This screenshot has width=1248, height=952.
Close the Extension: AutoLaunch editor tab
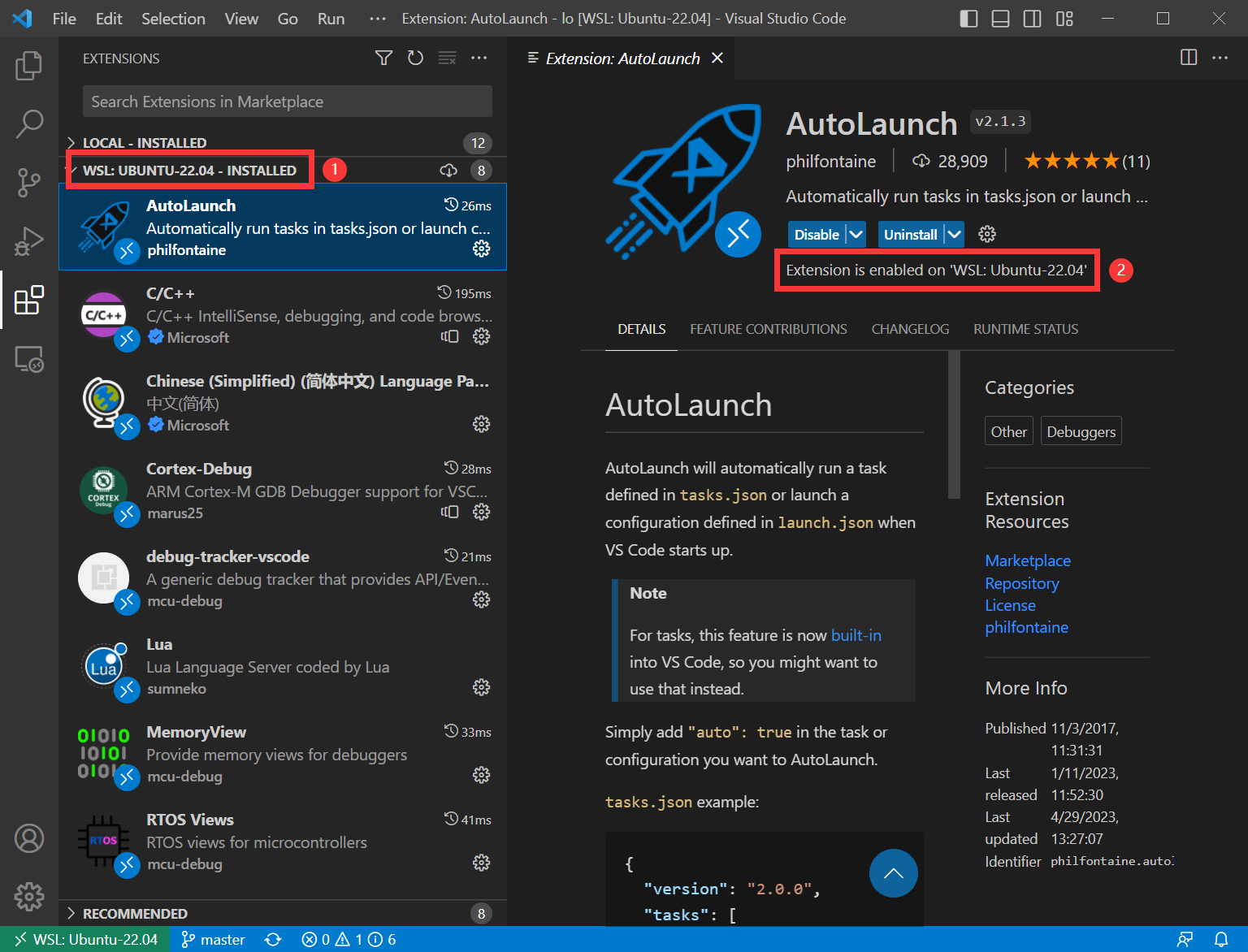click(717, 58)
